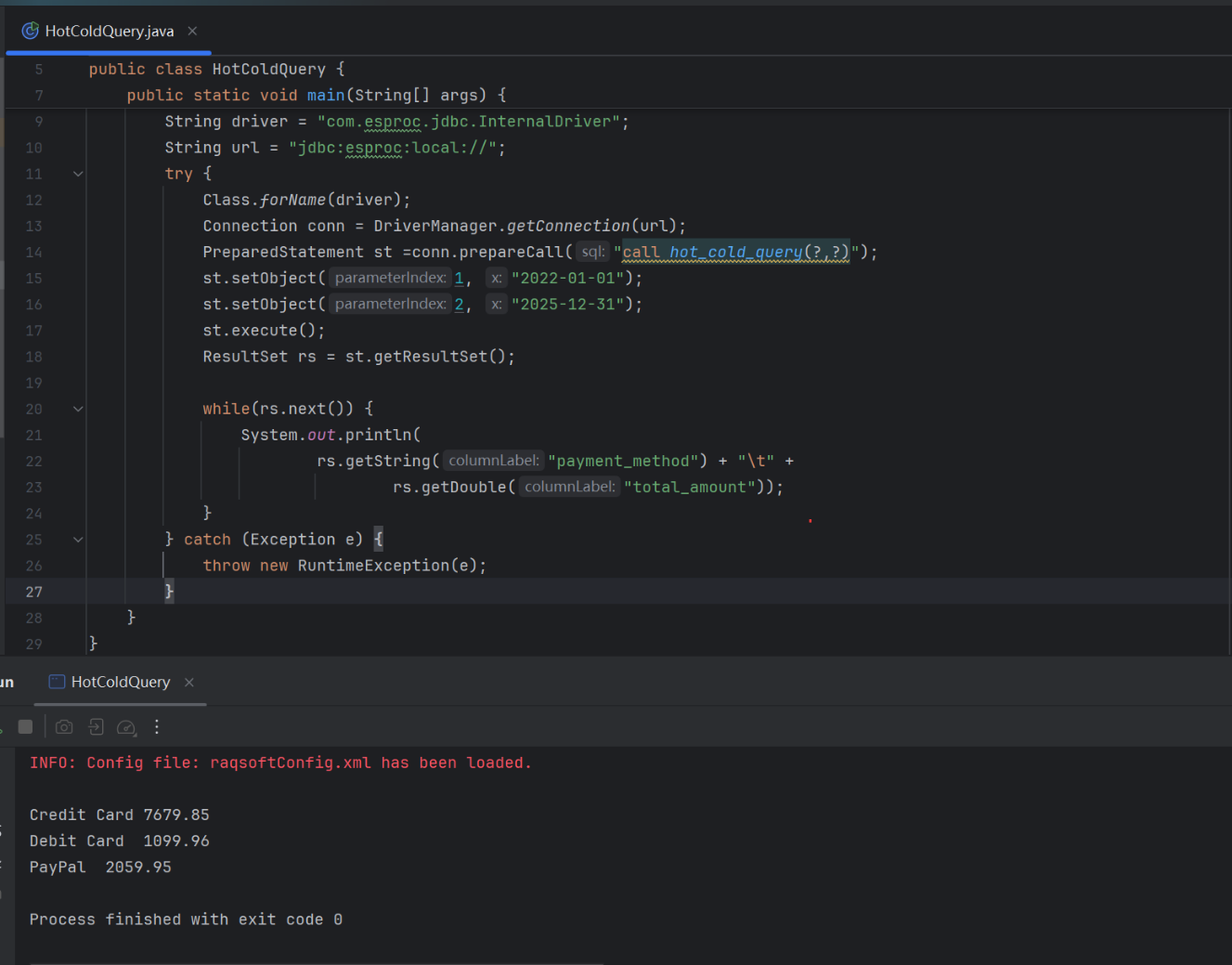Click the hot_cold_query SQL reference
The height and width of the screenshot is (965, 1232).
pyautogui.click(x=735, y=252)
